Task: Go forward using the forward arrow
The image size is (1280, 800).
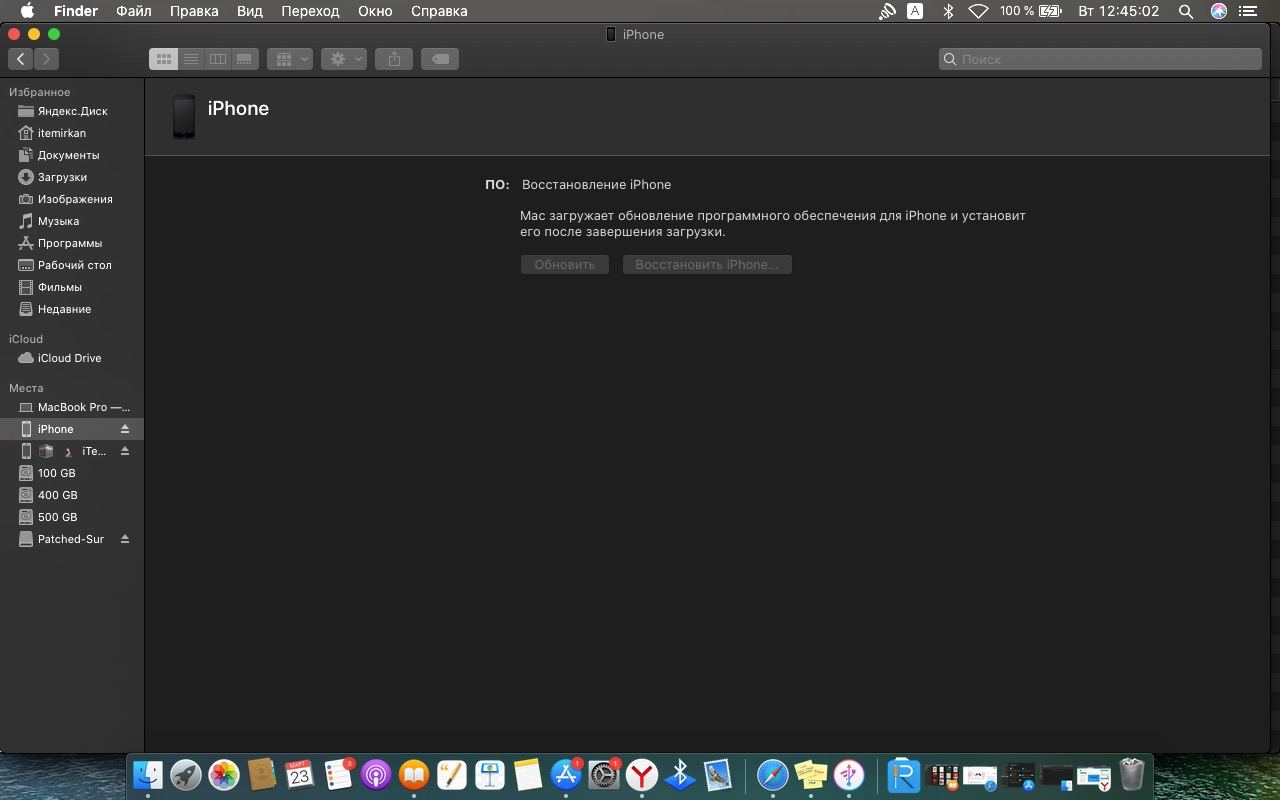Action: 46,59
